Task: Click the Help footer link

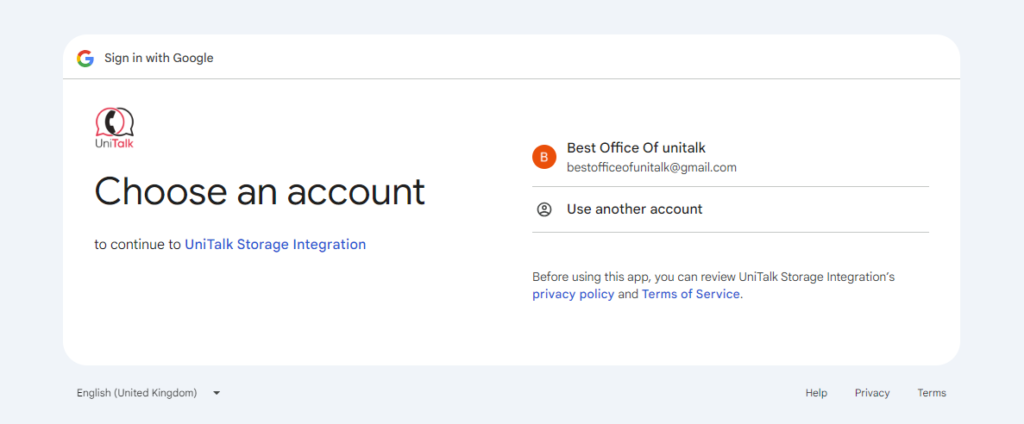Action: (x=816, y=393)
